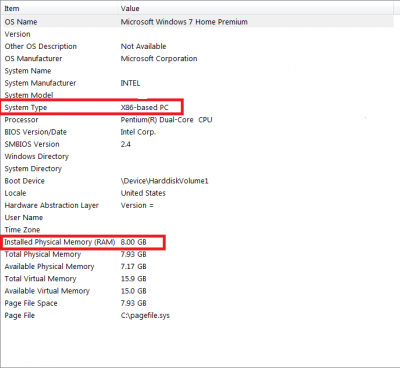The image size is (400, 368).
Task: Click the Intel Corp. value
Action: (x=138, y=132)
